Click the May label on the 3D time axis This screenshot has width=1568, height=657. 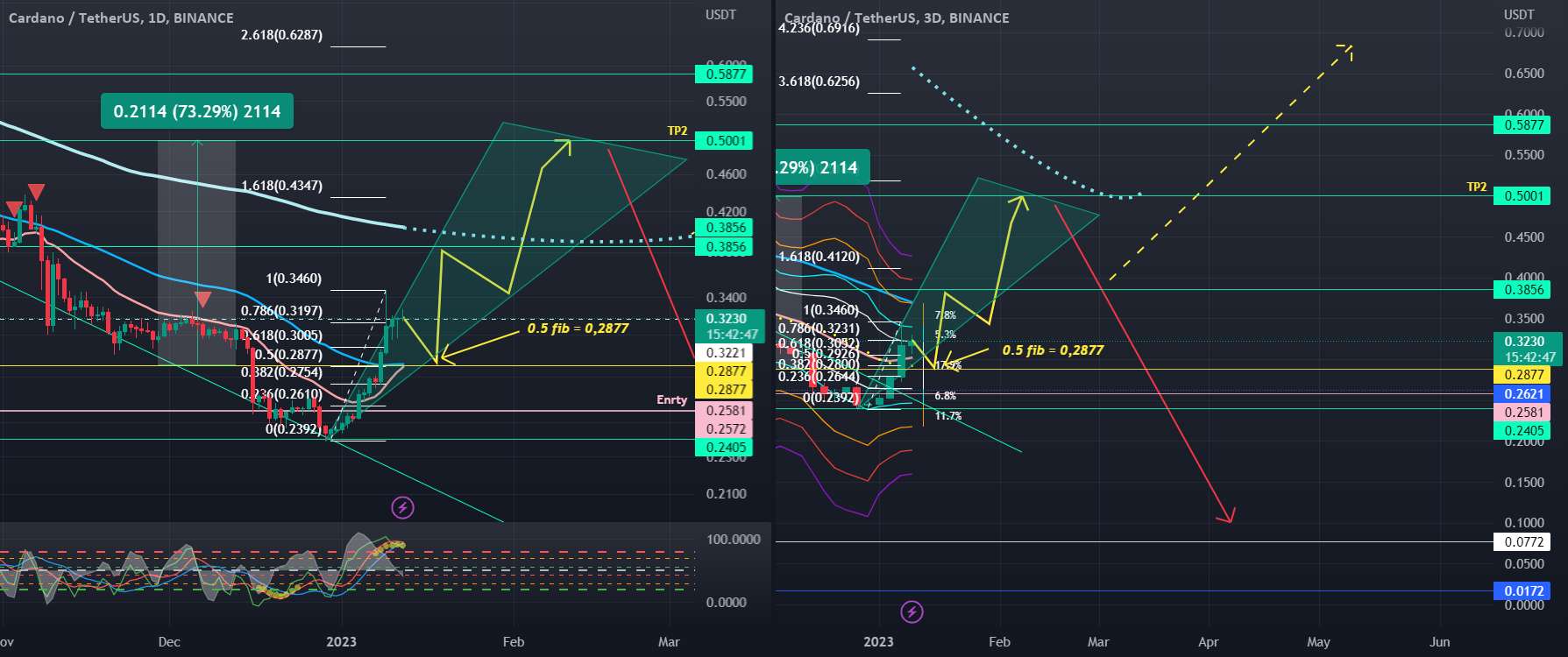pyautogui.click(x=1318, y=641)
